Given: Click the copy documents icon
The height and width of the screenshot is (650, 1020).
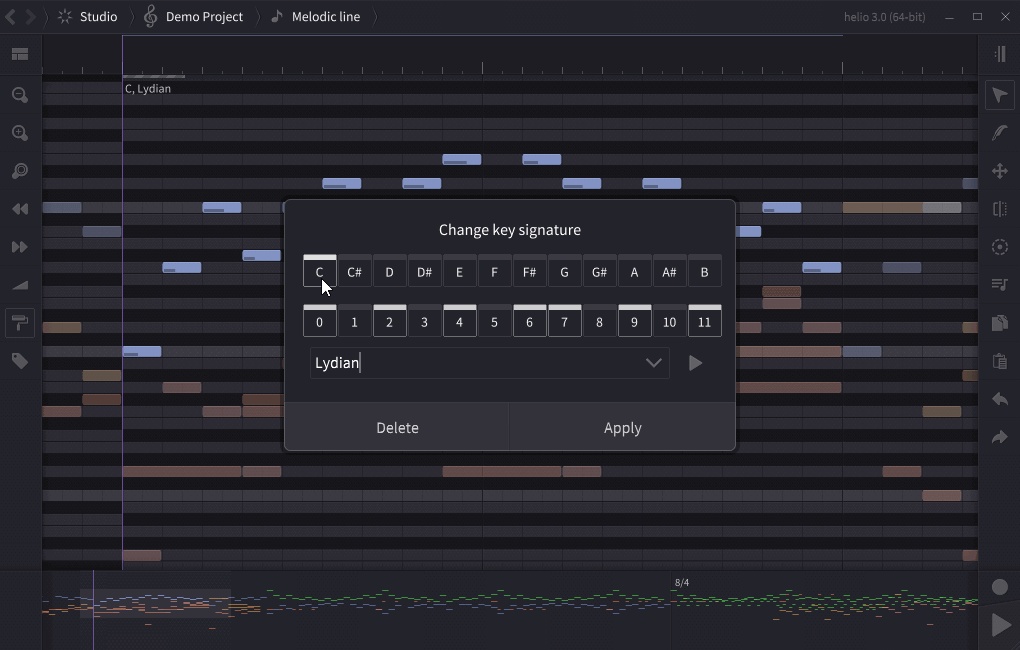Looking at the screenshot, I should pos(1000,323).
